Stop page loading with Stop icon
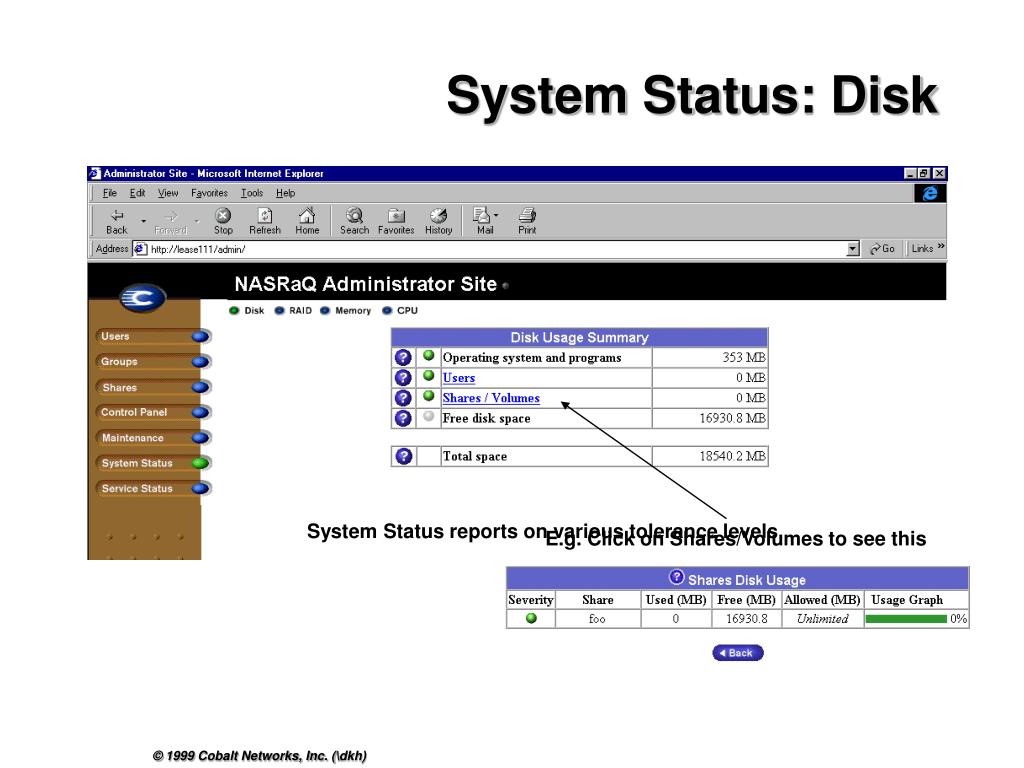The height and width of the screenshot is (768, 1024). coord(223,221)
